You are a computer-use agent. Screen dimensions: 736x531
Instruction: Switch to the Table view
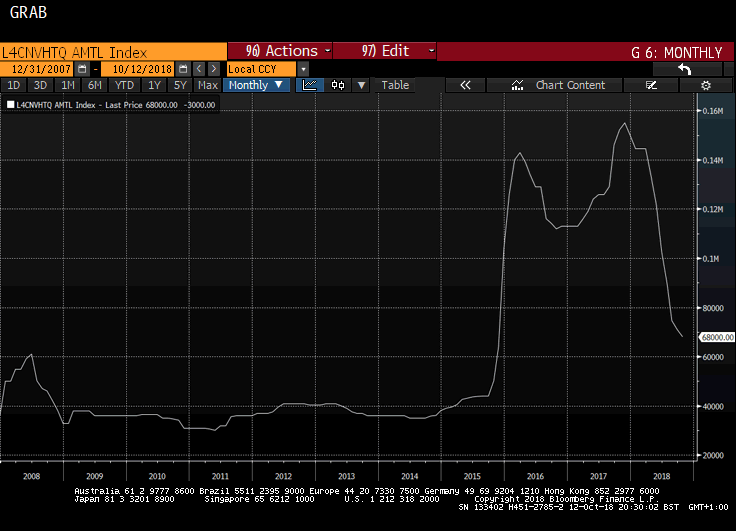point(395,85)
